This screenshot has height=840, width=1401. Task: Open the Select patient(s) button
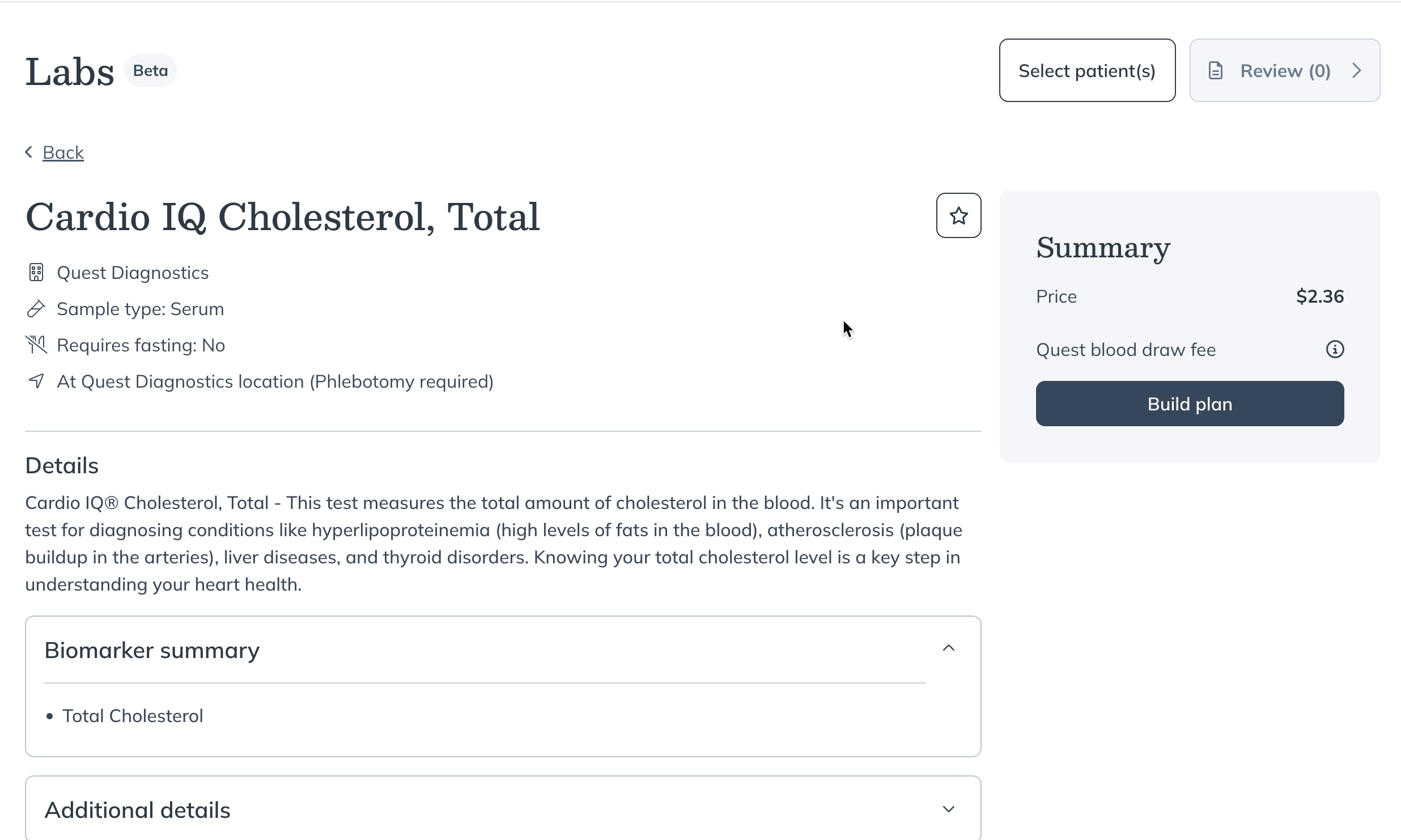point(1087,70)
